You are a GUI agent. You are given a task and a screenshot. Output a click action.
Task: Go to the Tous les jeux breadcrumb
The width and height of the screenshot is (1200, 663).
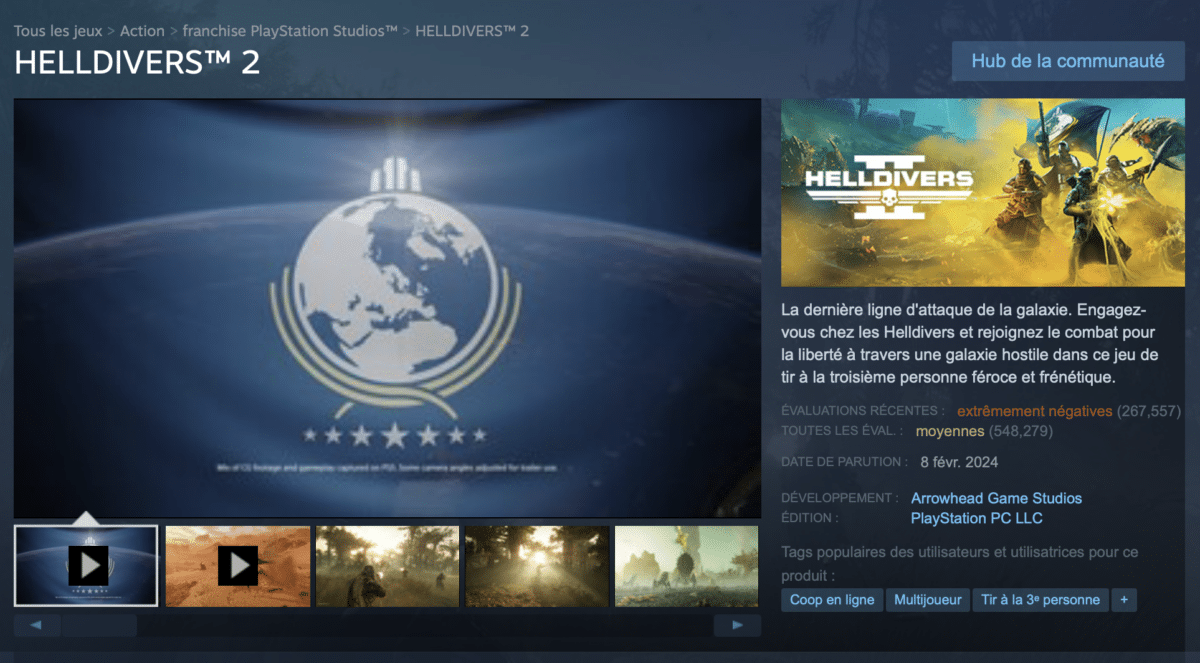[58, 31]
